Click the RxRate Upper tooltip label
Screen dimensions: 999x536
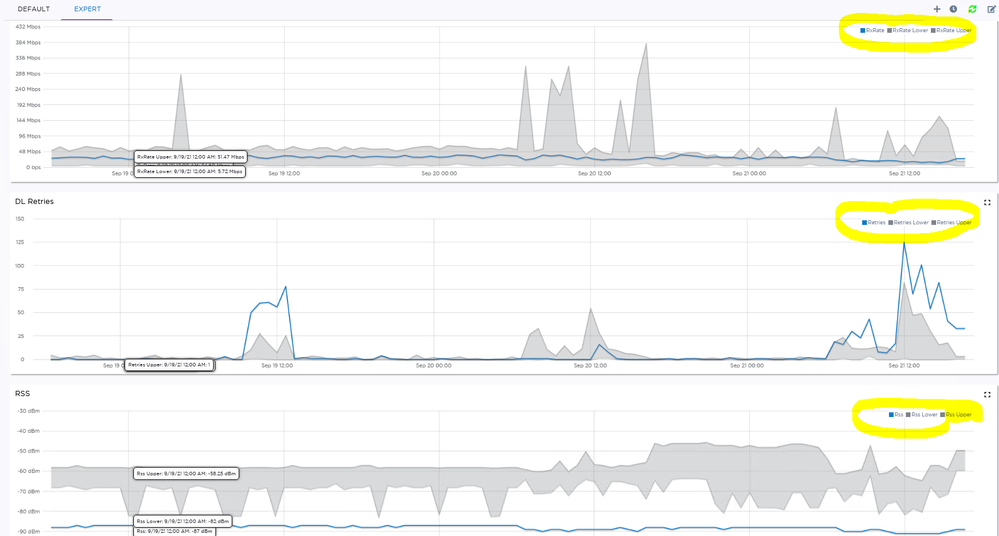[190, 157]
